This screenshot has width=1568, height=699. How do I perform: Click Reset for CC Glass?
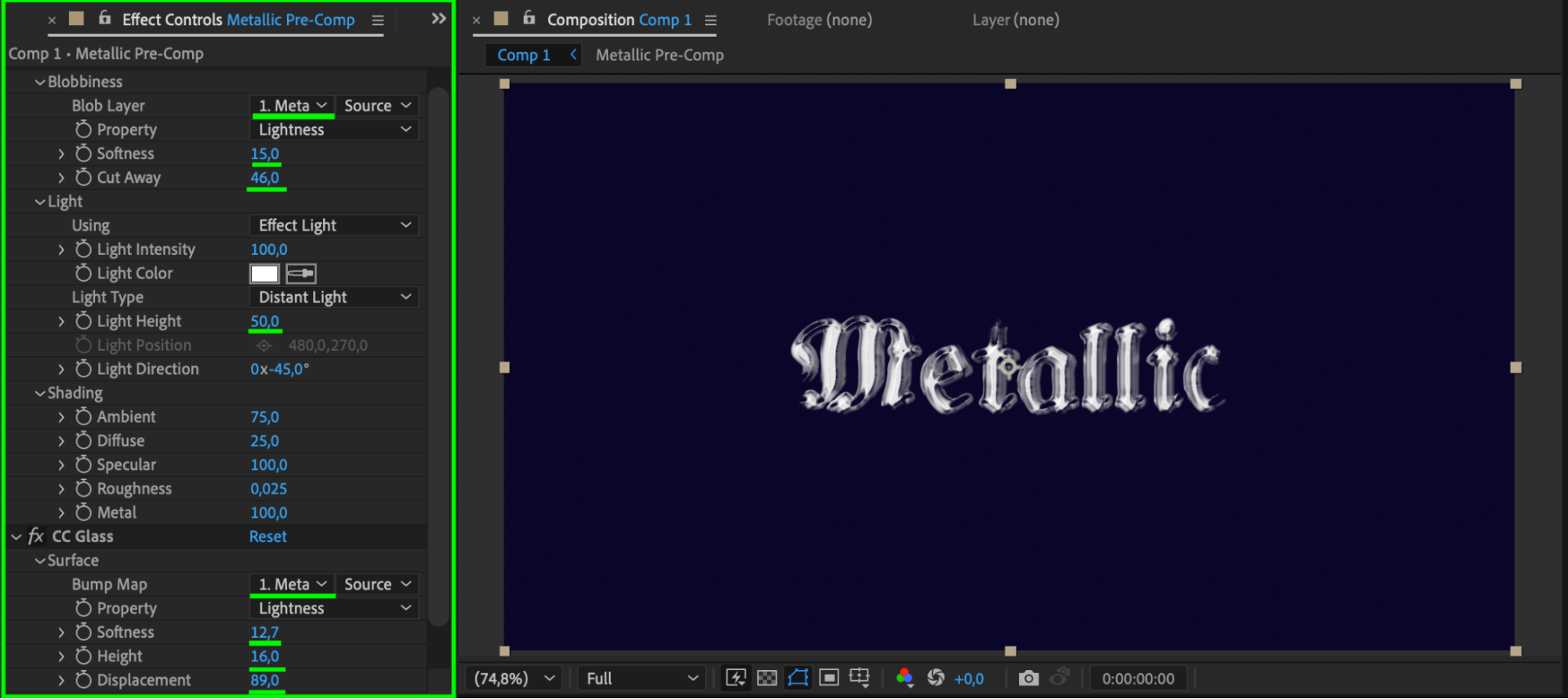point(267,537)
